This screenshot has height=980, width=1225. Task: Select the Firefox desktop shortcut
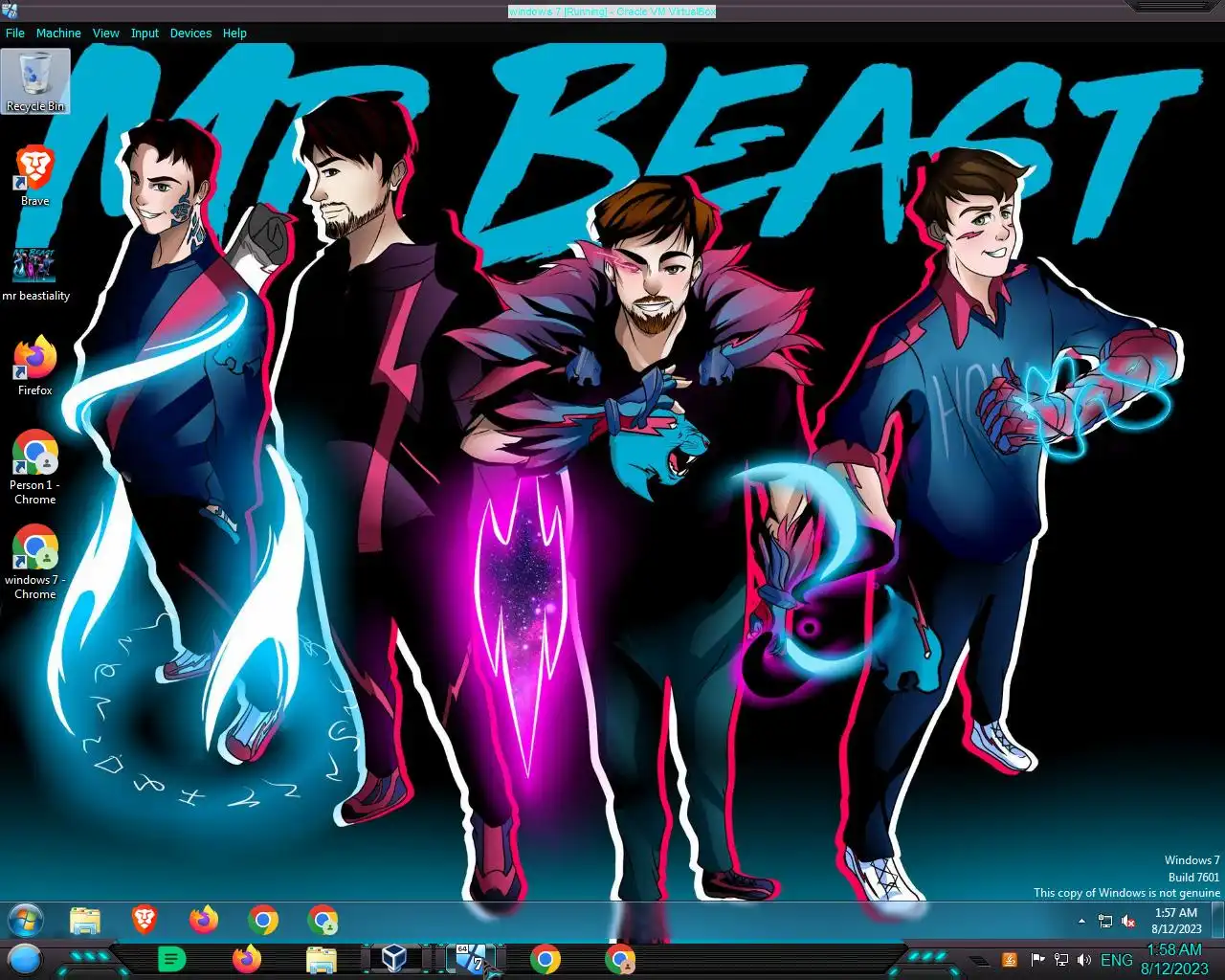35,366
